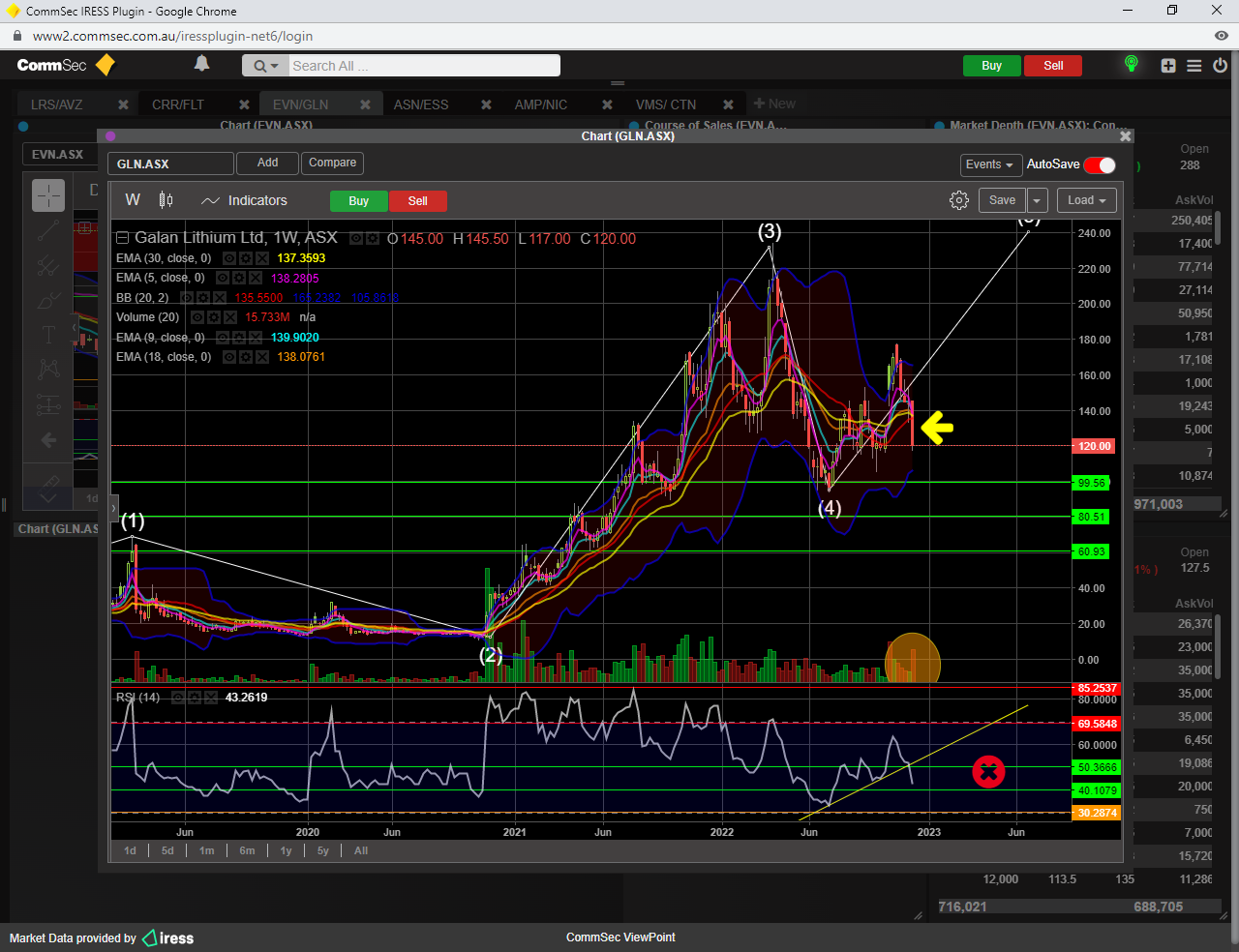The width and height of the screenshot is (1239, 952).
Task: Click the green lightbulb ideas icon
Action: tap(1131, 65)
